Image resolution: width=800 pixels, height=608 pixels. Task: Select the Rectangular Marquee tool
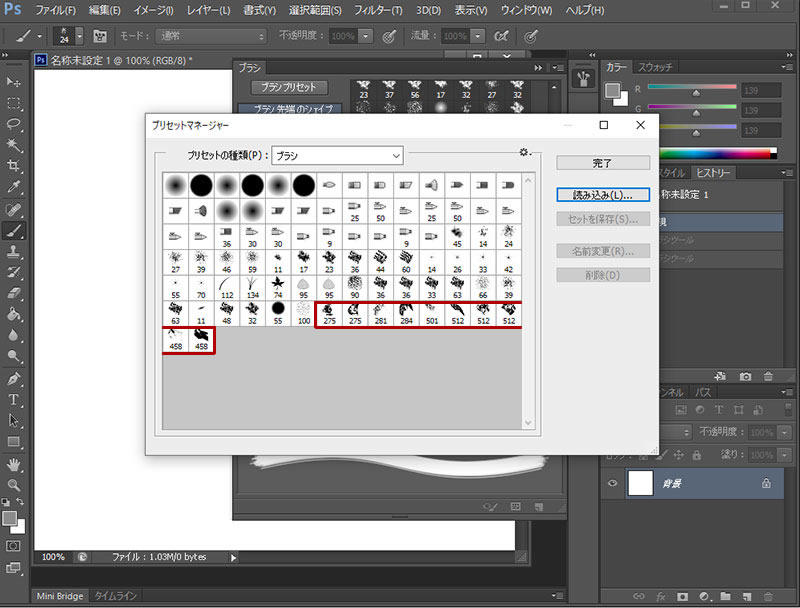(13, 103)
